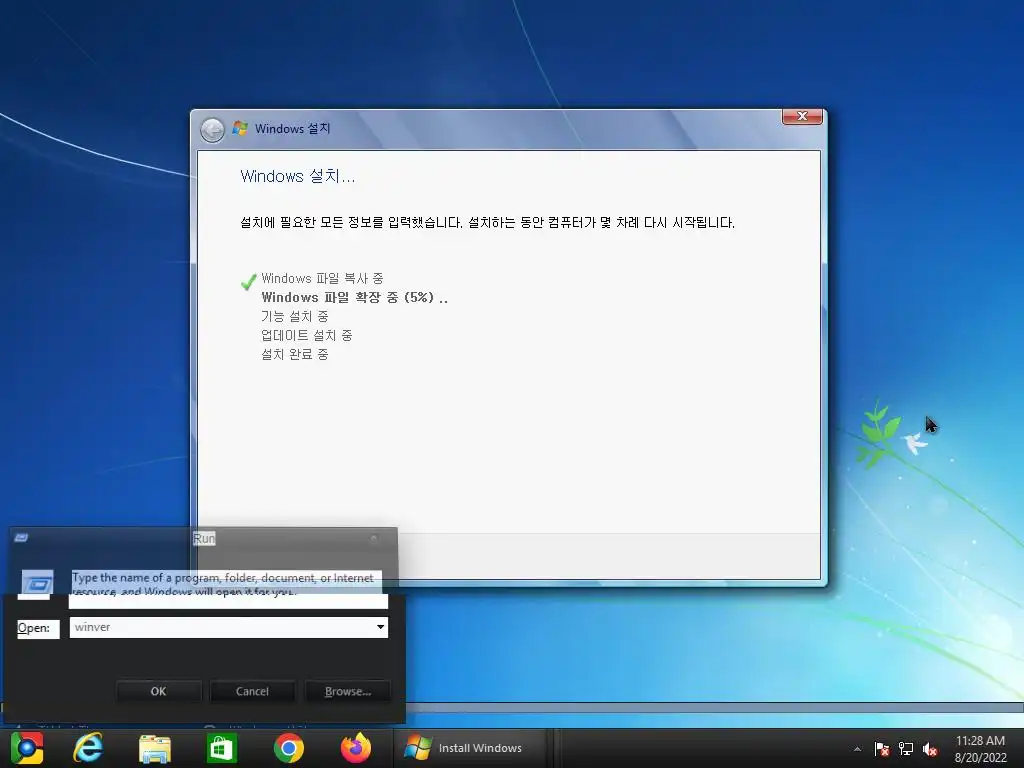Click Browse... in the Run dialog

click(347, 691)
